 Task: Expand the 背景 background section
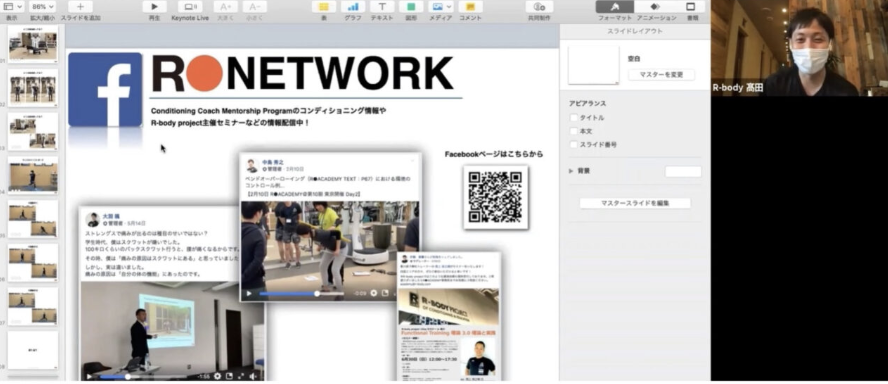pos(571,170)
